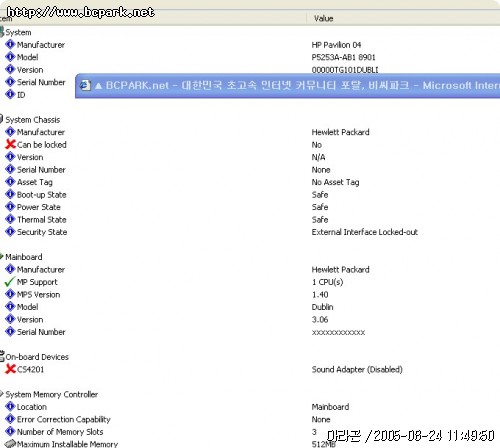Click the Security State info icon
Screen dimensions: 500x448
pyautogui.click(x=10, y=232)
